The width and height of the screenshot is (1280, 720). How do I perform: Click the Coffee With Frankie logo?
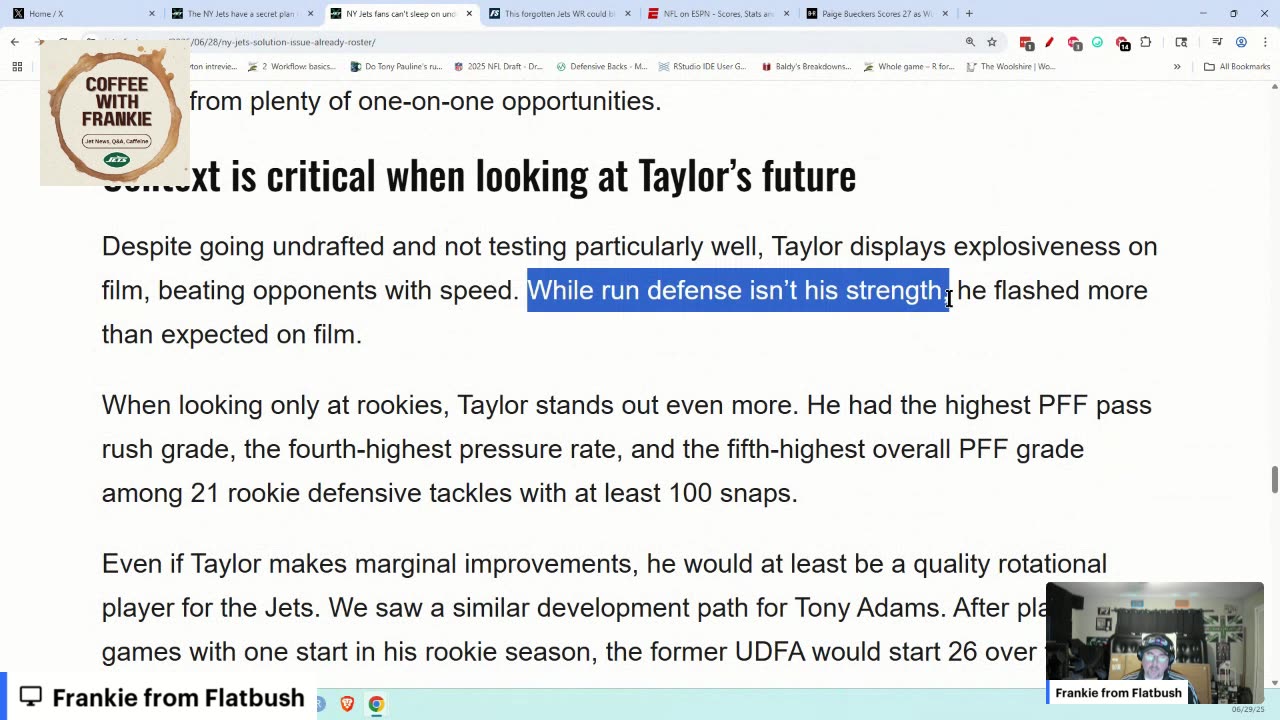tap(116, 113)
